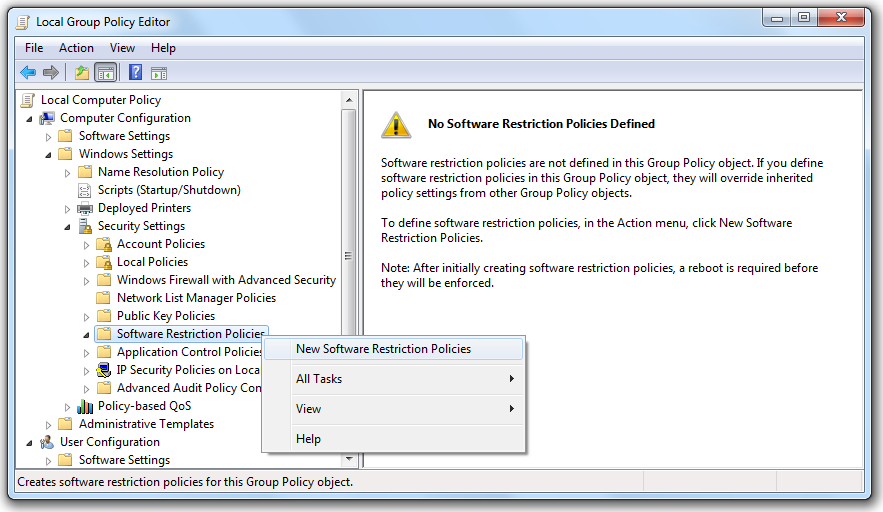The width and height of the screenshot is (883, 512).
Task: Open the All Tasks submenu
Action: (x=394, y=379)
